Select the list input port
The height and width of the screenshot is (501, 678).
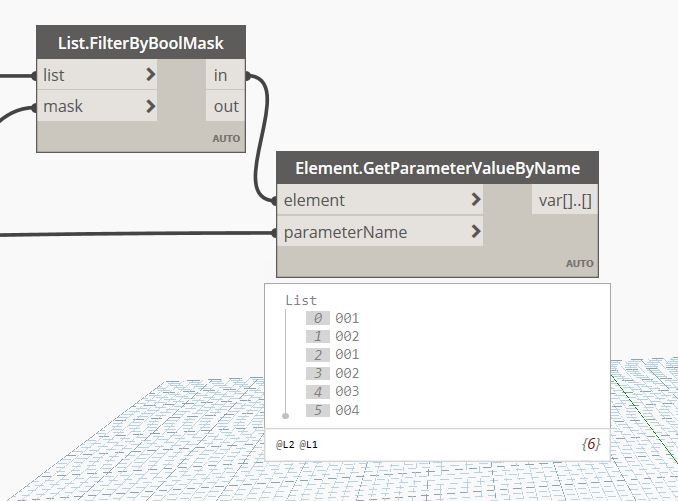(97, 75)
